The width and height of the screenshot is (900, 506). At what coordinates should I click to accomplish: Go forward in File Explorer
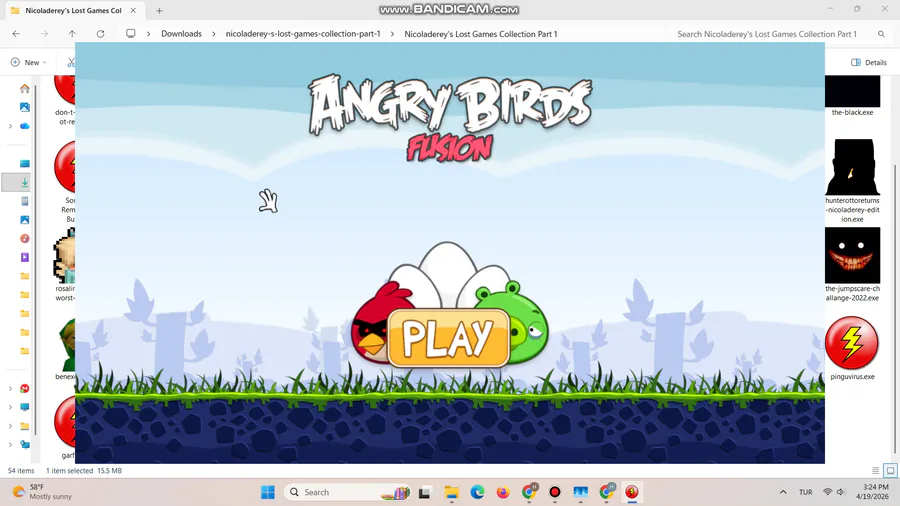point(44,34)
